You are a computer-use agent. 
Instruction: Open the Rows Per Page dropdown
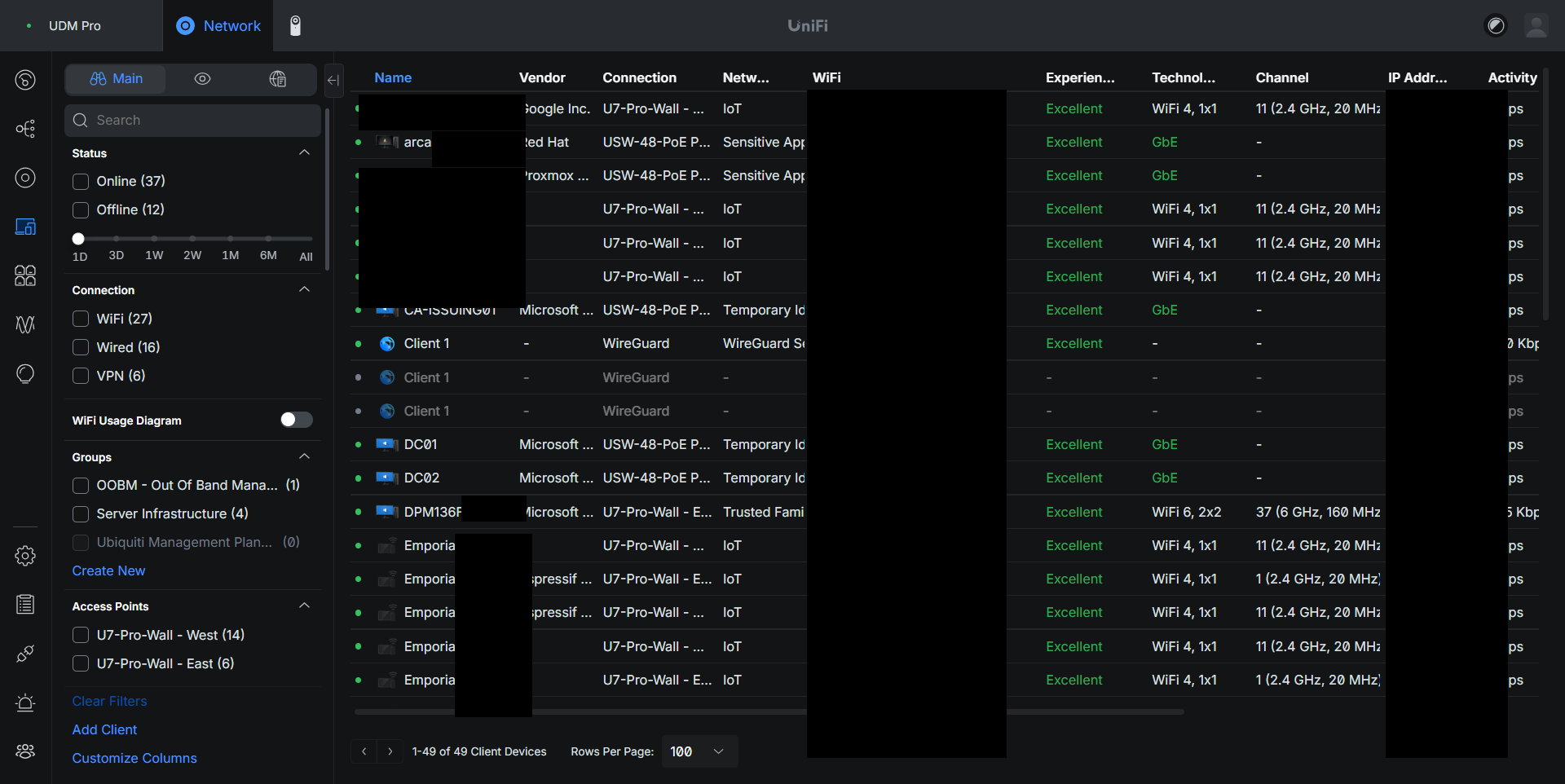click(699, 751)
